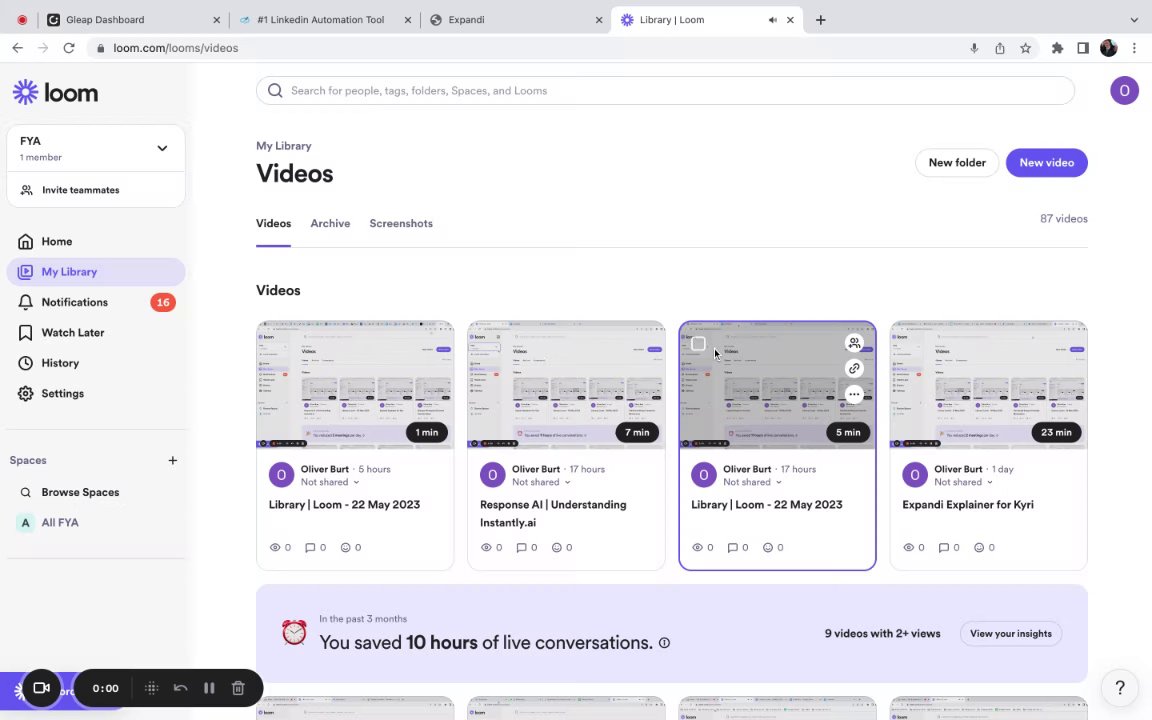
Task: Click New video button
Action: [1046, 162]
